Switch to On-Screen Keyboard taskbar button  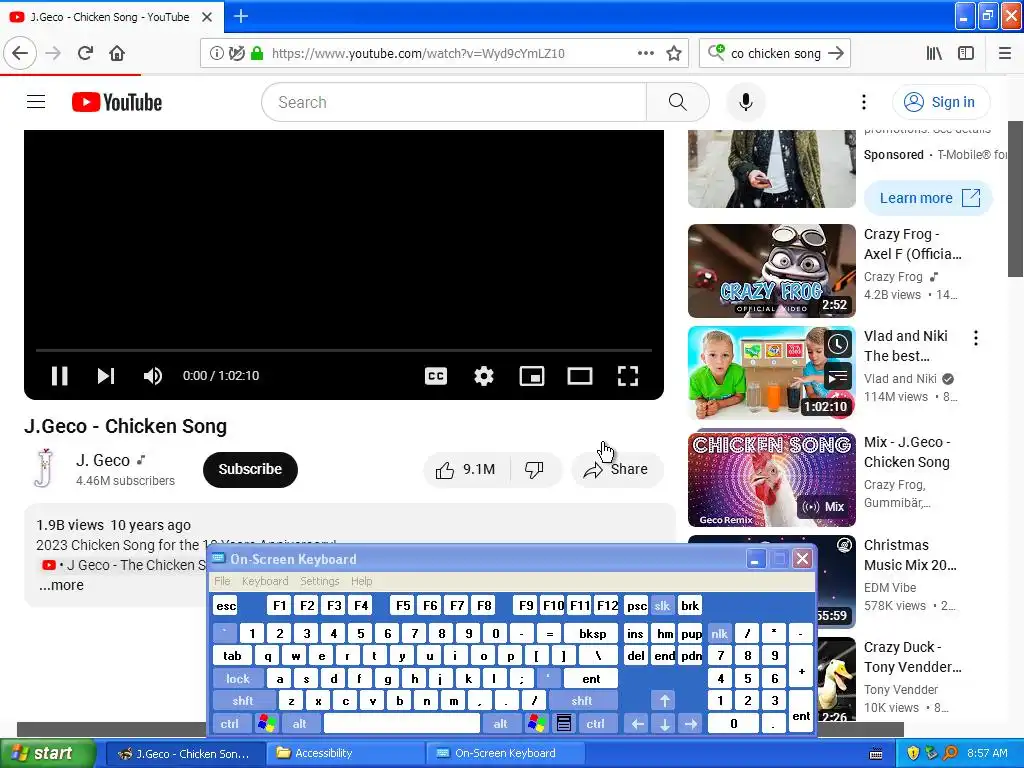504,754
